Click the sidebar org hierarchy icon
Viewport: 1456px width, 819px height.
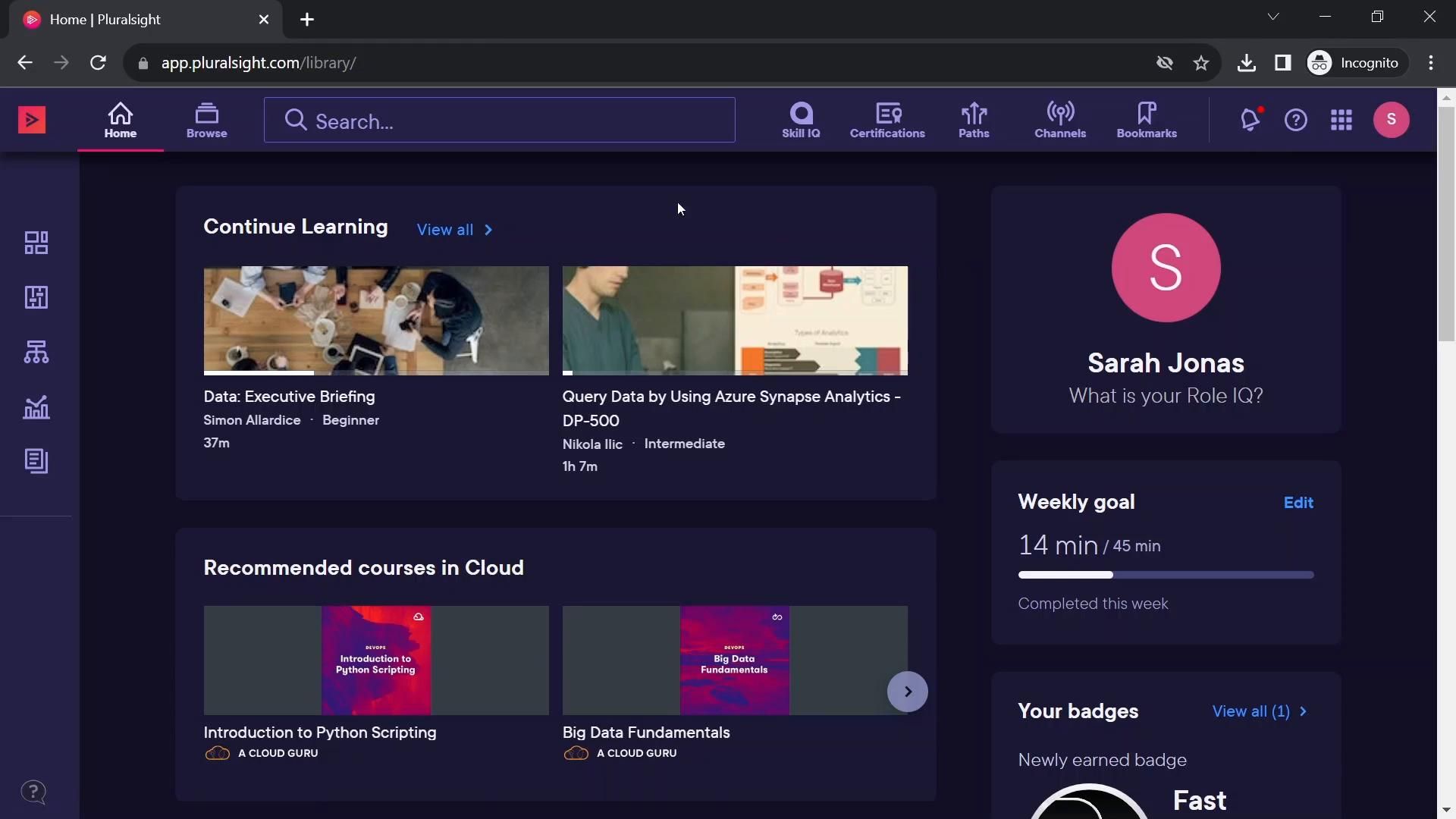point(36,352)
